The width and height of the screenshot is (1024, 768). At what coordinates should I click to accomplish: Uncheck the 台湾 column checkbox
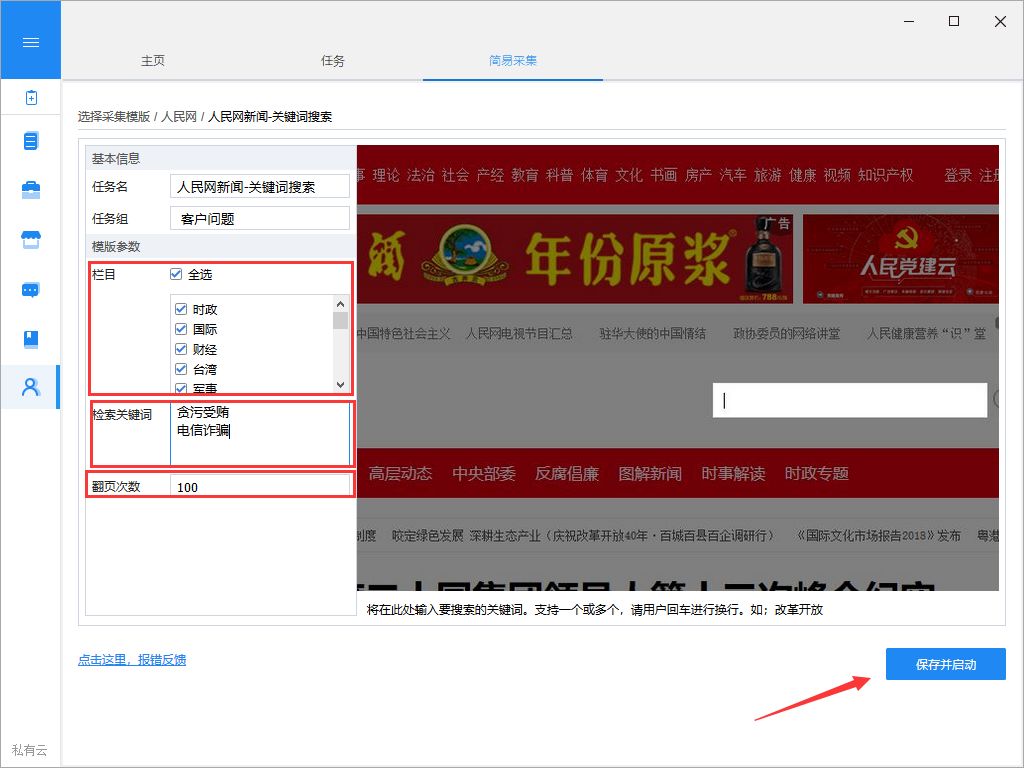181,369
